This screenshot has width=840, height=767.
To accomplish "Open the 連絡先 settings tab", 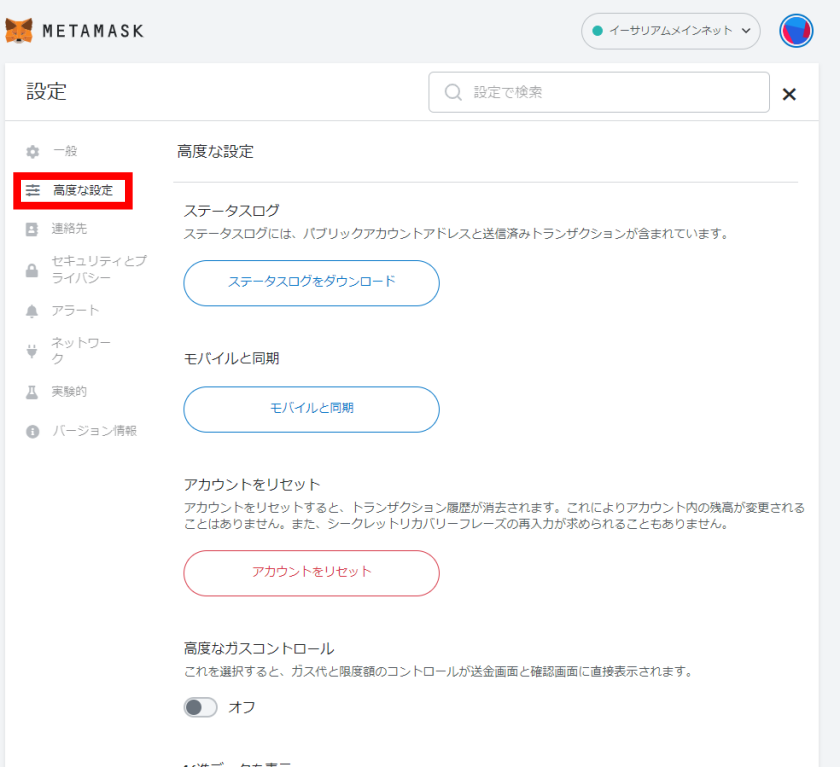I will click(x=69, y=229).
